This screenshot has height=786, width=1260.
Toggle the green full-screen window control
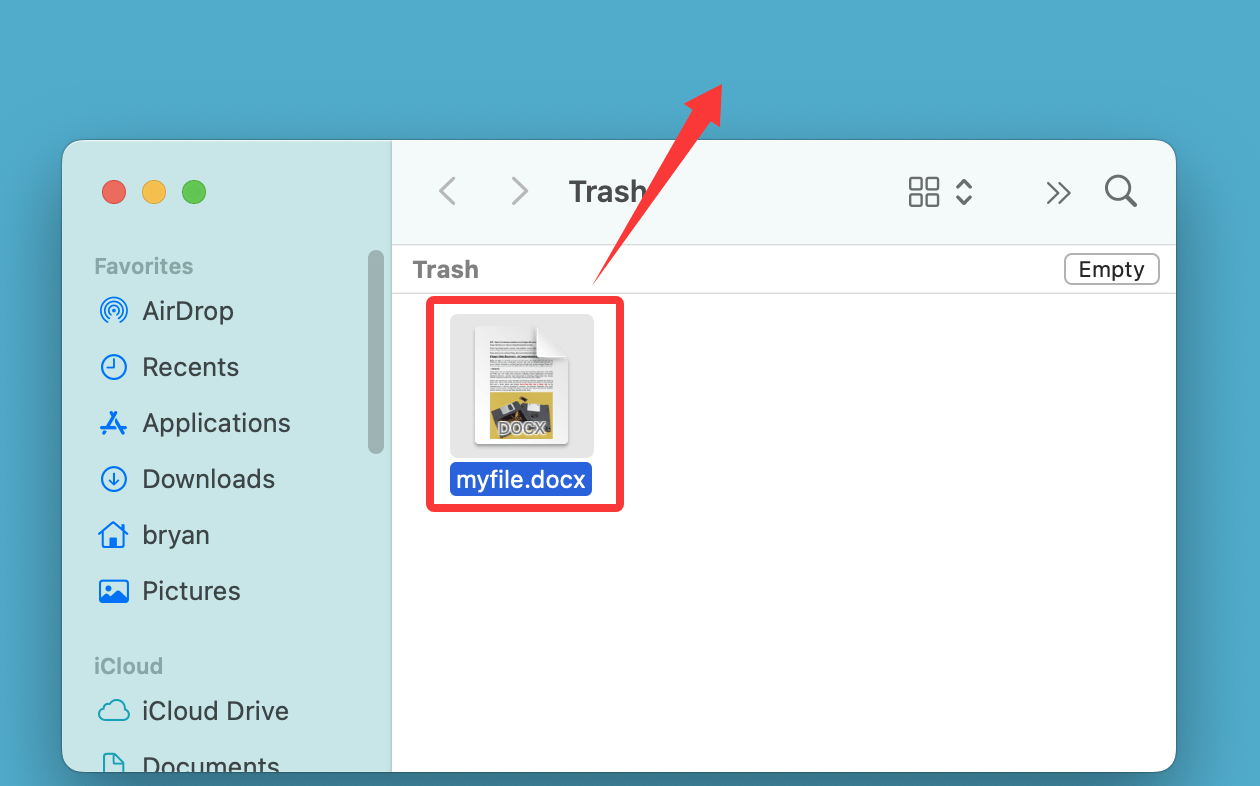pos(194,192)
